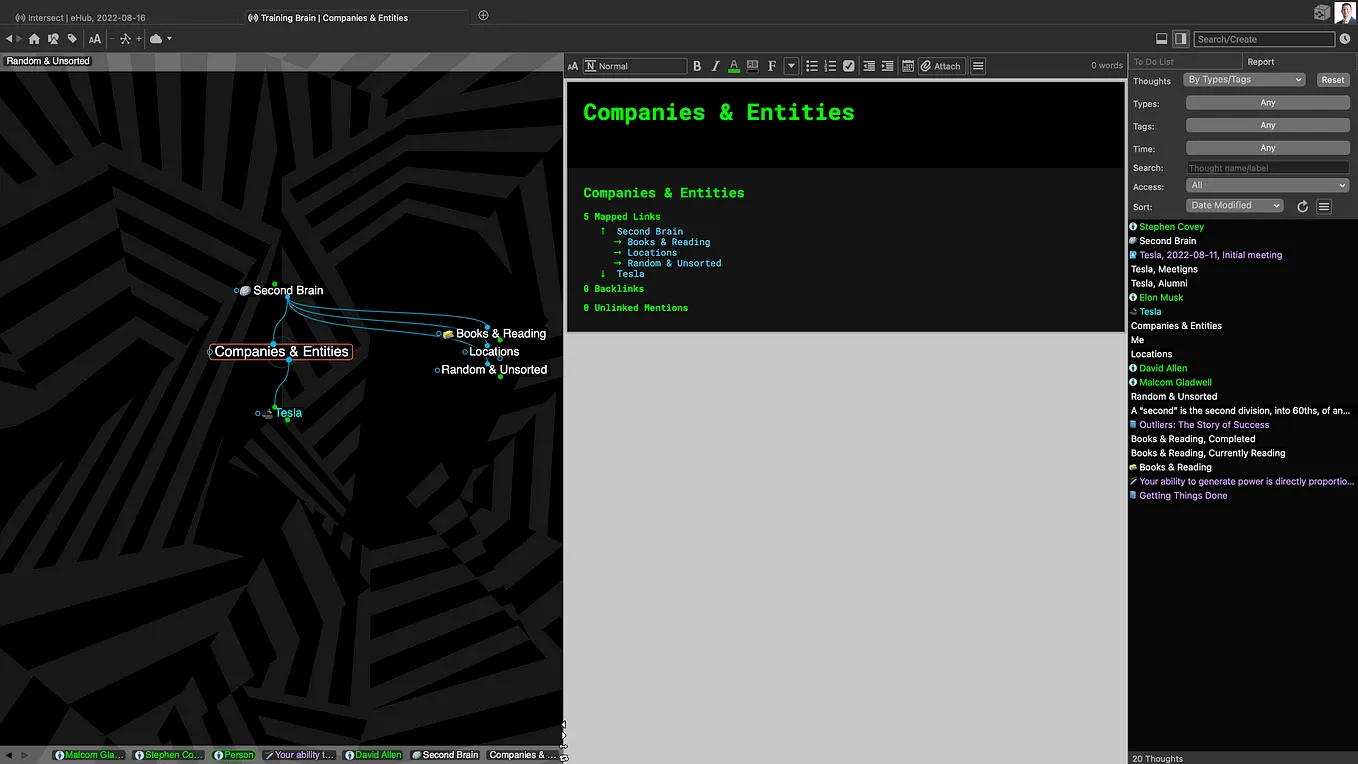Go to the home thought

coord(34,39)
